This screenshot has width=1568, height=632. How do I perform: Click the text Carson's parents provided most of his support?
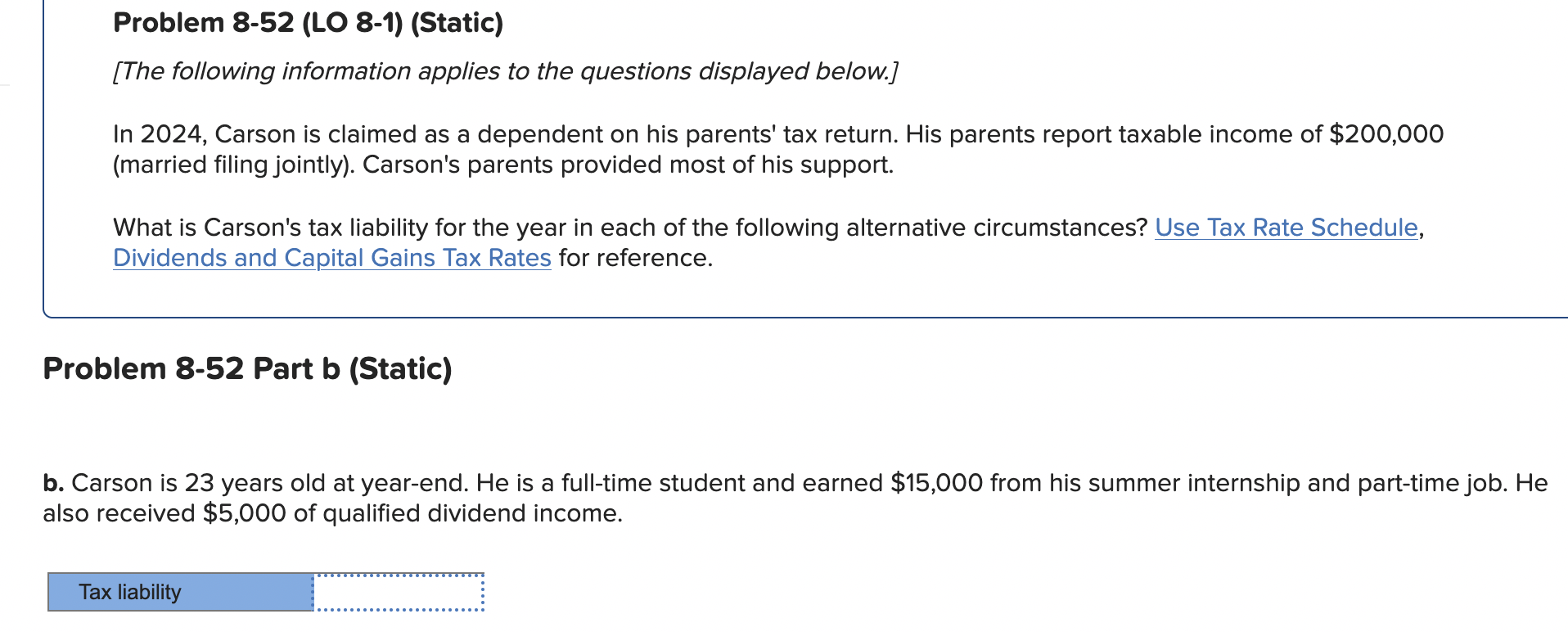(630, 165)
